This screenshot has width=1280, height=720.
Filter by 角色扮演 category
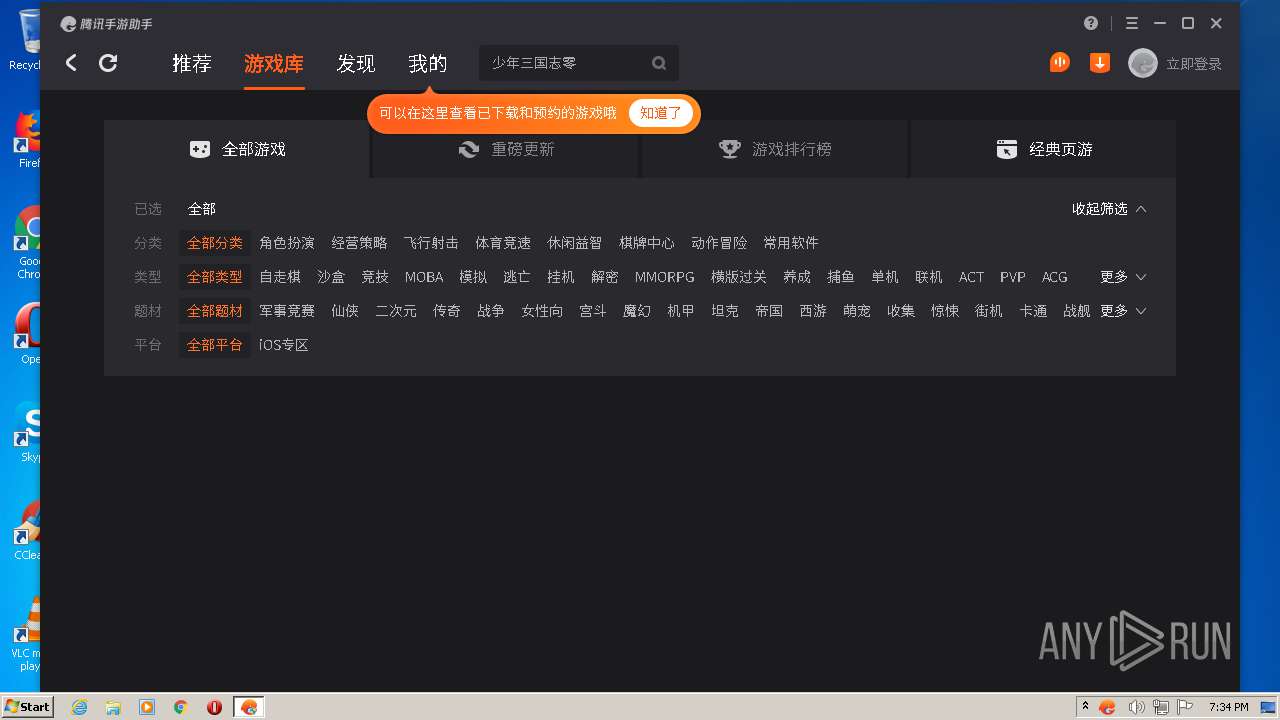click(287, 243)
